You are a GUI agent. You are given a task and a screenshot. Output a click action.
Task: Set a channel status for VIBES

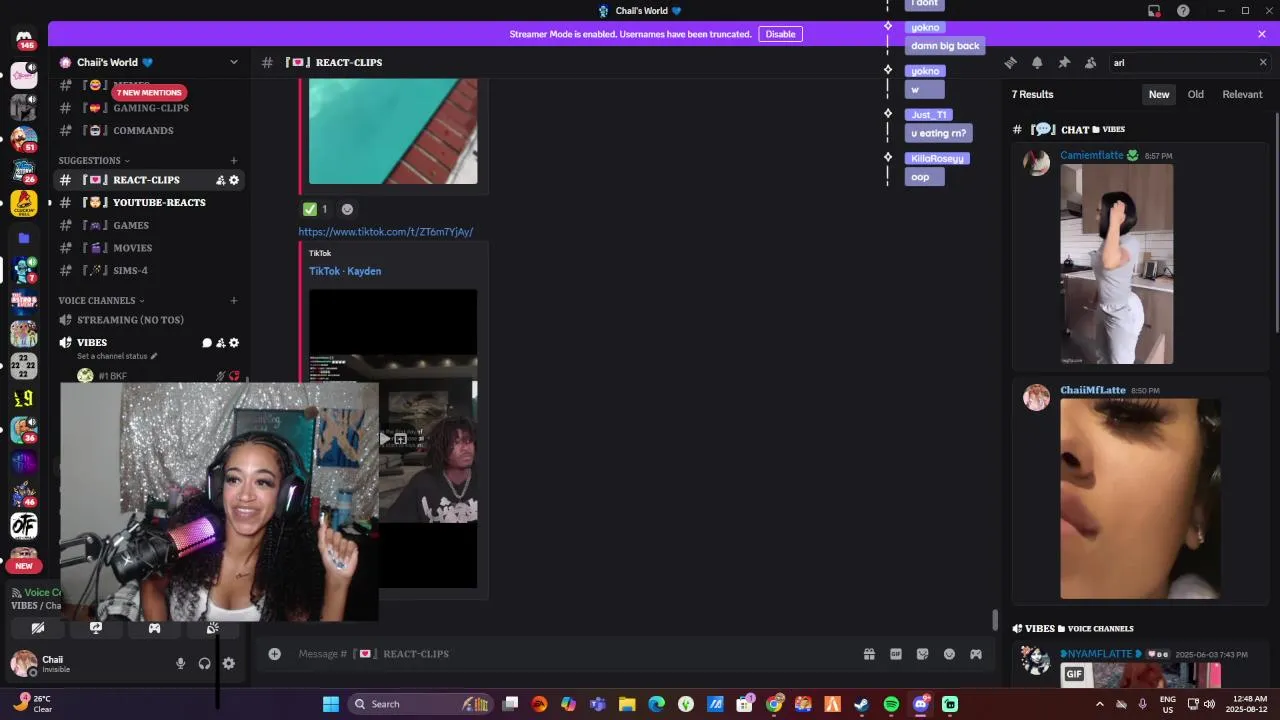[x=117, y=356]
